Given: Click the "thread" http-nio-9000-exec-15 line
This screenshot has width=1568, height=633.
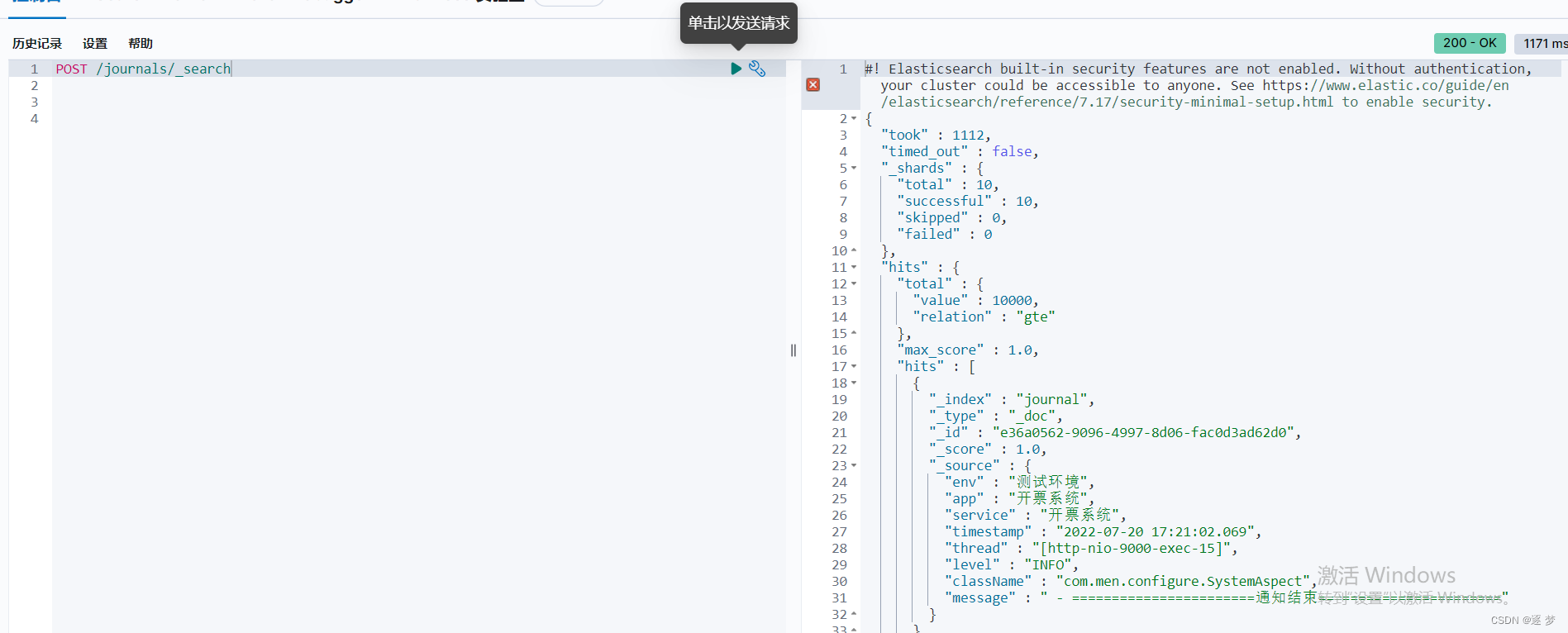Looking at the screenshot, I should coord(1091,548).
